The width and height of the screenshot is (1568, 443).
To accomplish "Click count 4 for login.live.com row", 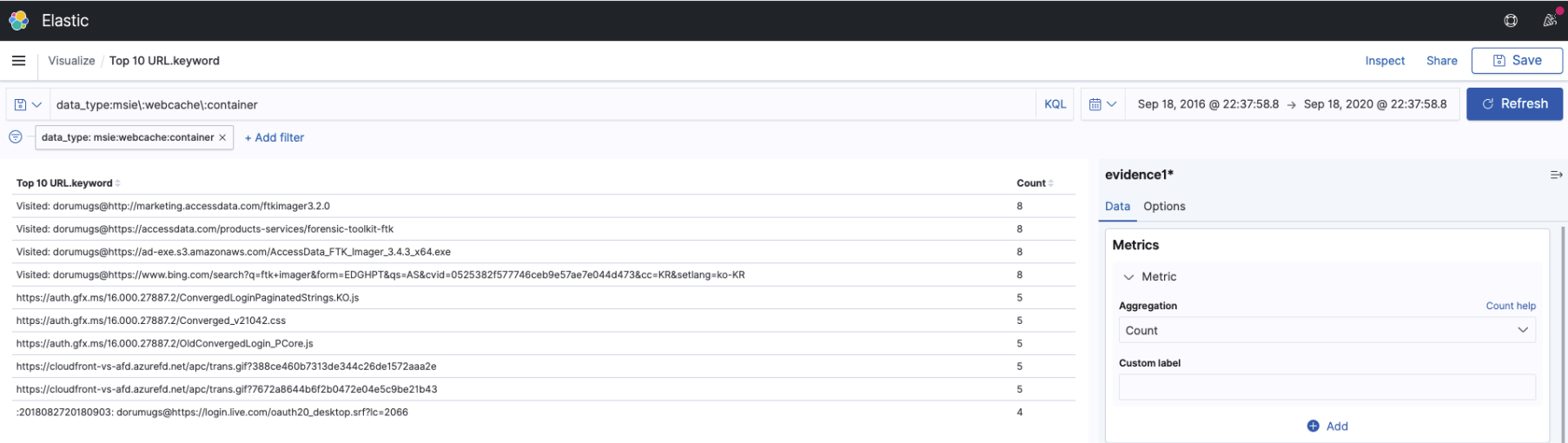I will (1020, 413).
